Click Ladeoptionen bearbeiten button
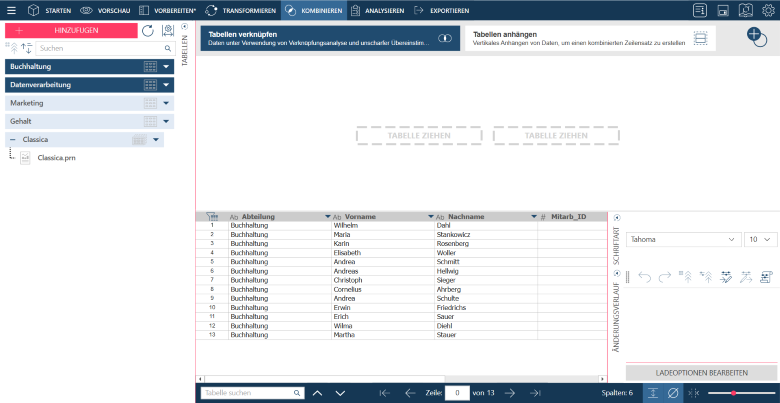Screen dimensions: 780x403 point(701,372)
